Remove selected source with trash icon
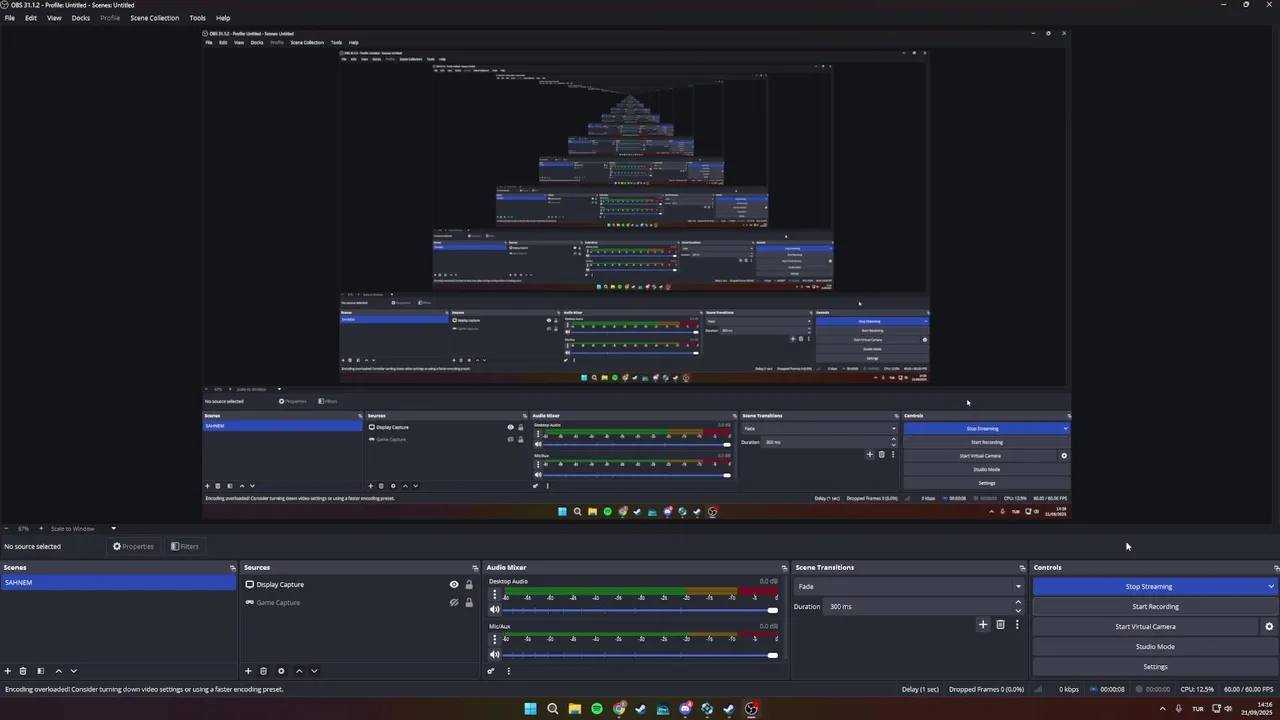 pyautogui.click(x=263, y=671)
